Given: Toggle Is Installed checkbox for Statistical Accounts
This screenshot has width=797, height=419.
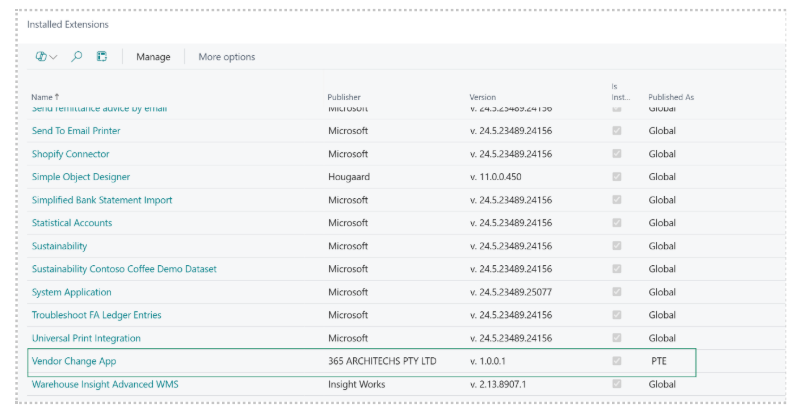Looking at the screenshot, I should pyautogui.click(x=616, y=223).
